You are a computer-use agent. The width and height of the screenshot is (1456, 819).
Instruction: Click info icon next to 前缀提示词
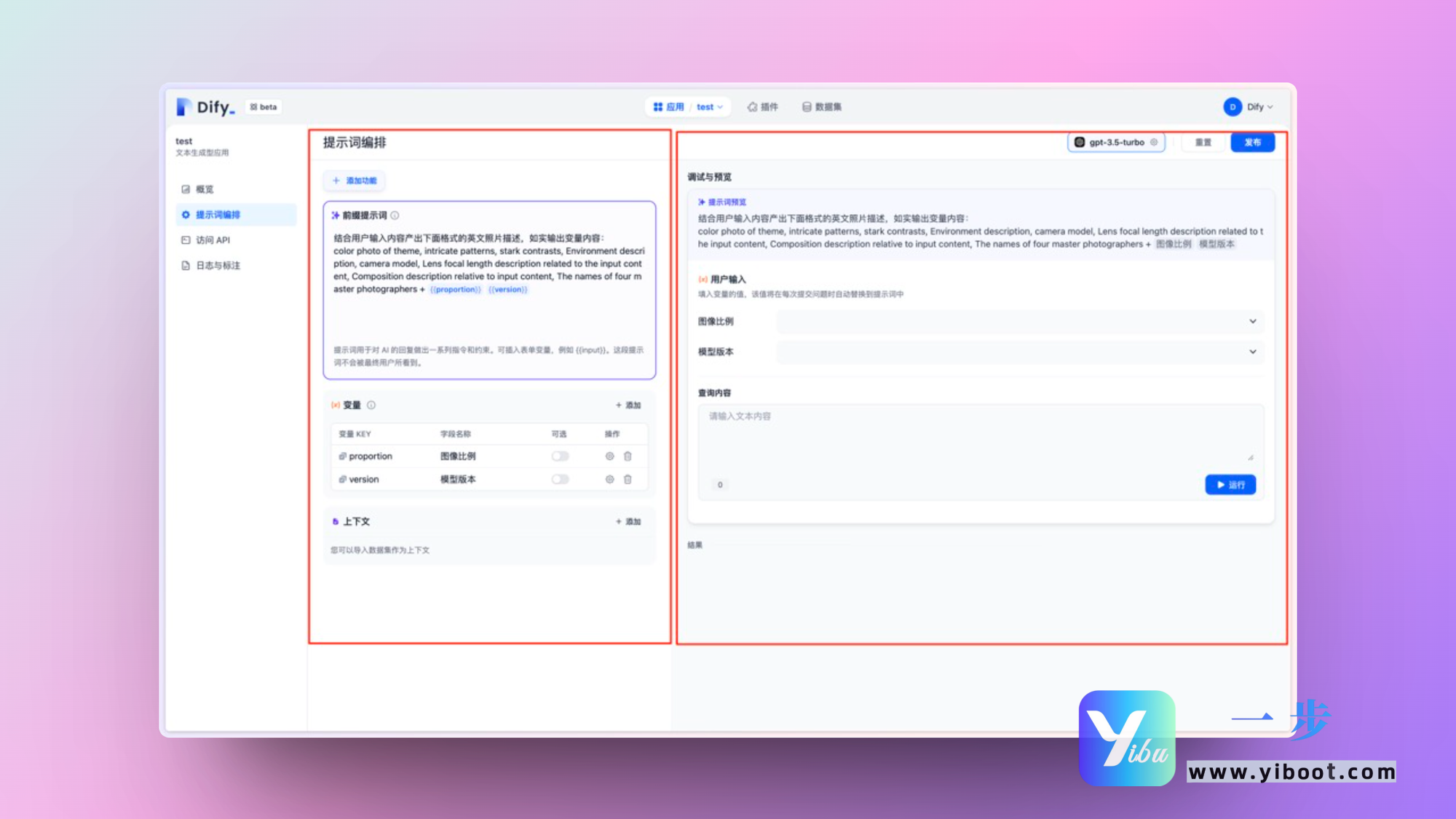(395, 215)
